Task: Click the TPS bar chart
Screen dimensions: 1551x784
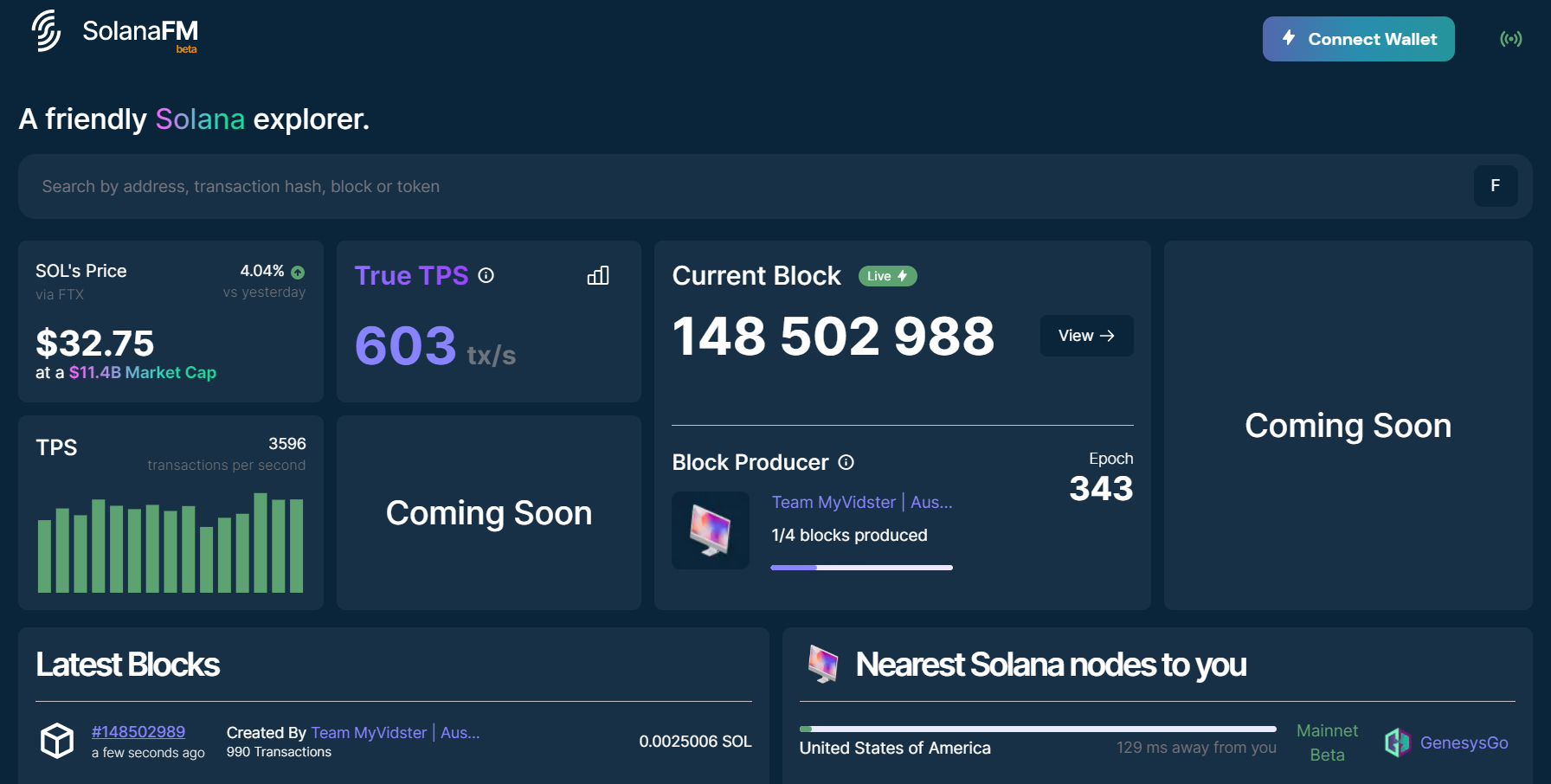Action: coord(171,543)
